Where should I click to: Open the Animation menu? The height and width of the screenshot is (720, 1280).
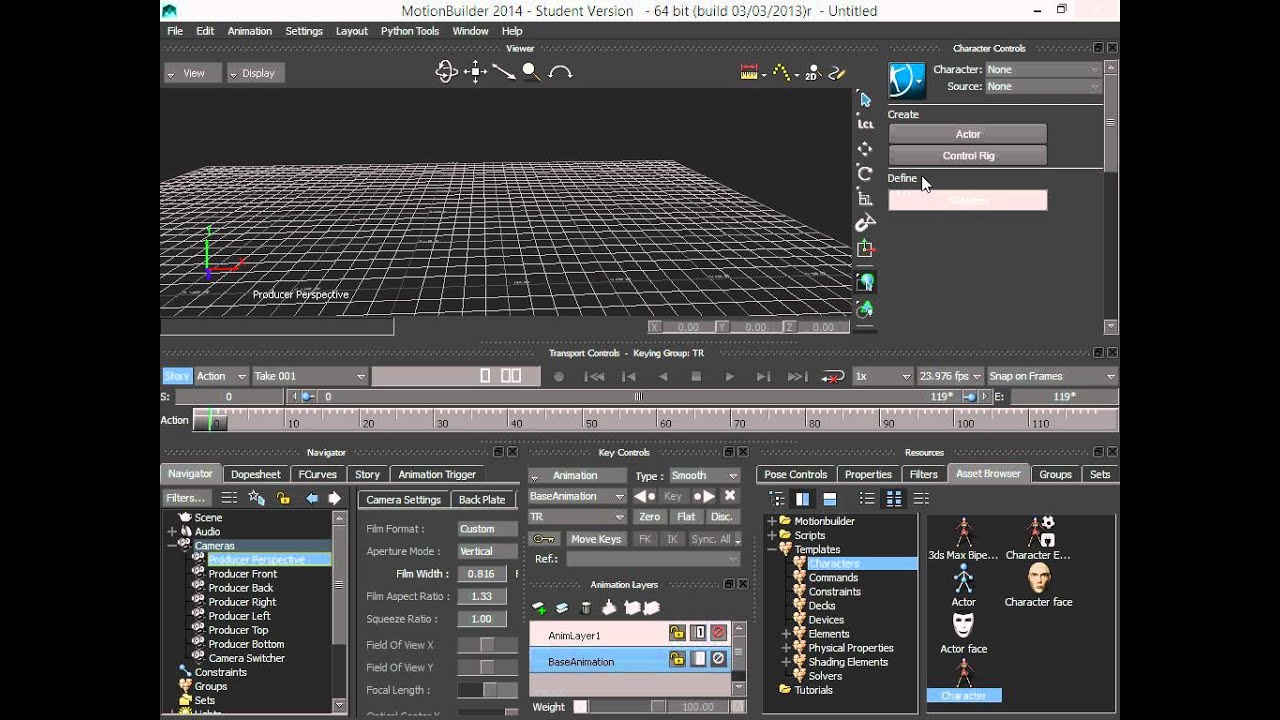pos(249,31)
